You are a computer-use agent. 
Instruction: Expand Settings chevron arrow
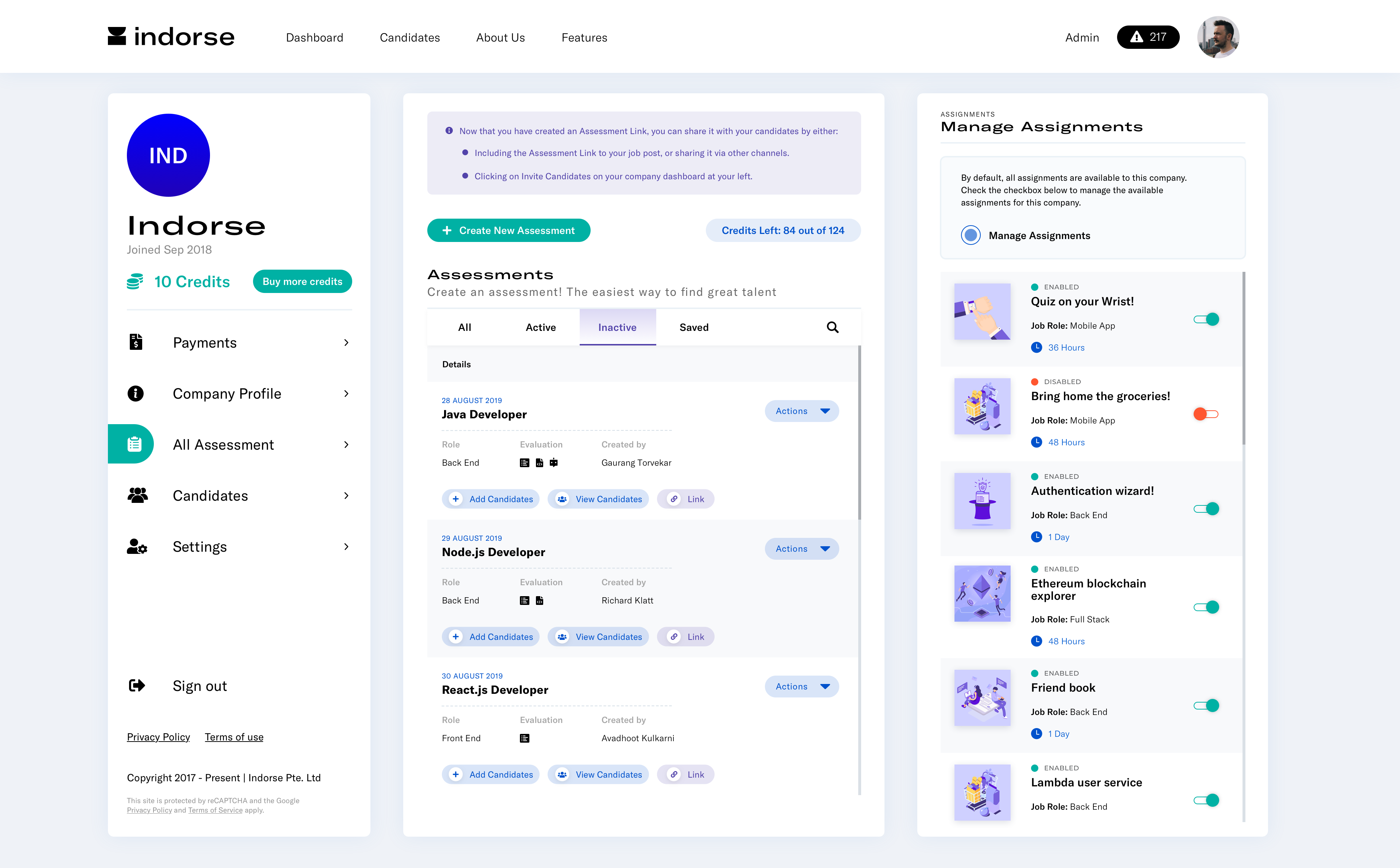tap(346, 547)
